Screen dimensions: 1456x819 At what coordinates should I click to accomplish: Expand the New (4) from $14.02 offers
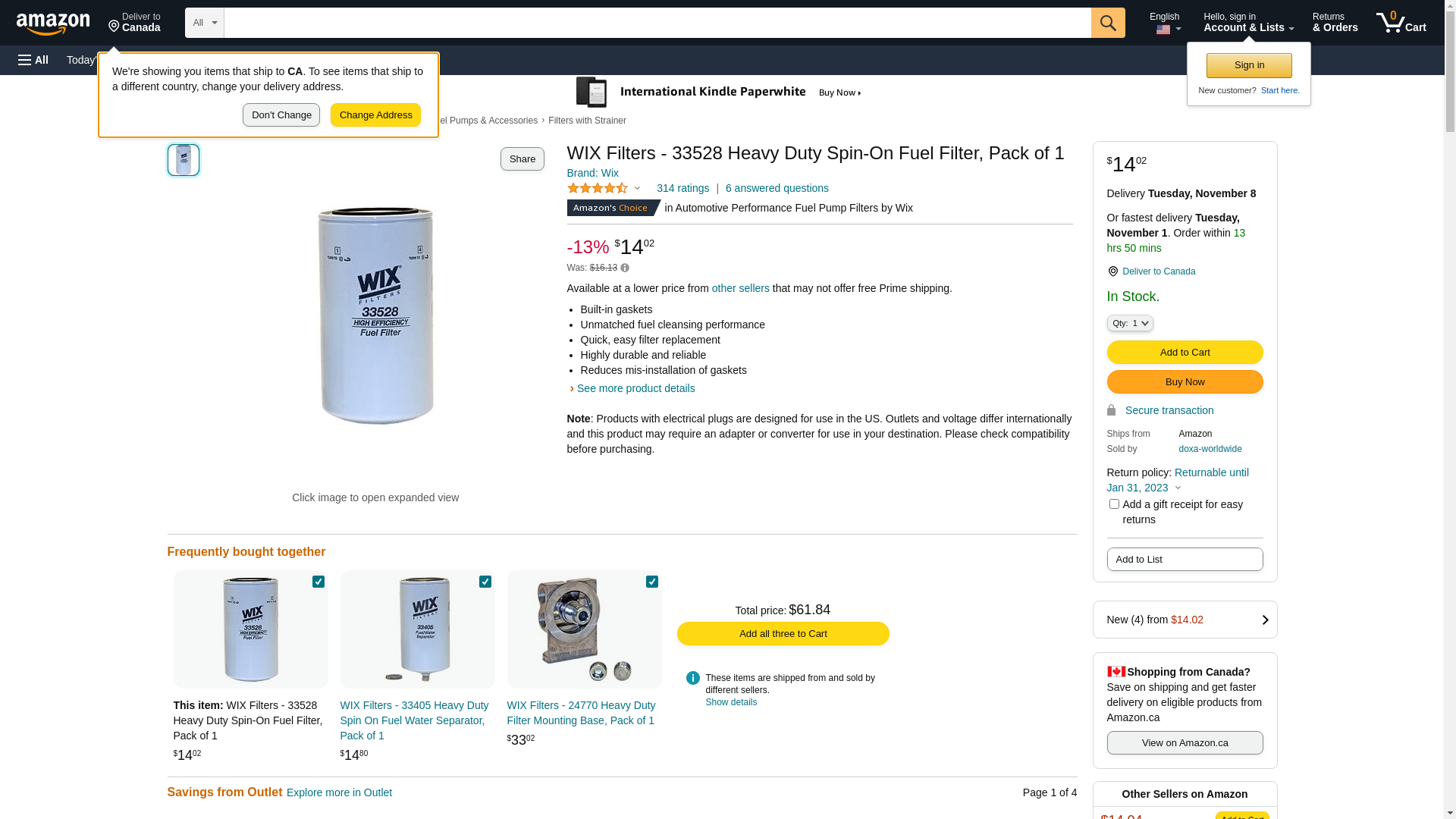[1185, 620]
